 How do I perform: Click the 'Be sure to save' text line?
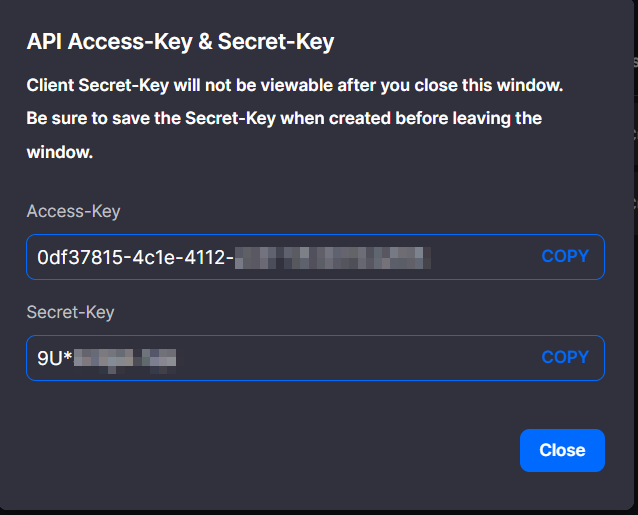coord(284,119)
